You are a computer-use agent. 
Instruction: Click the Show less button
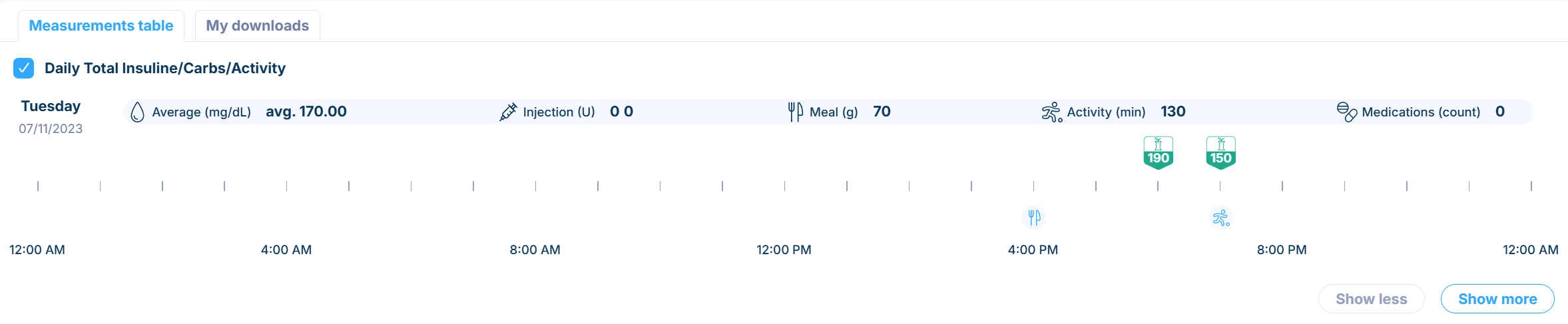click(x=1372, y=299)
